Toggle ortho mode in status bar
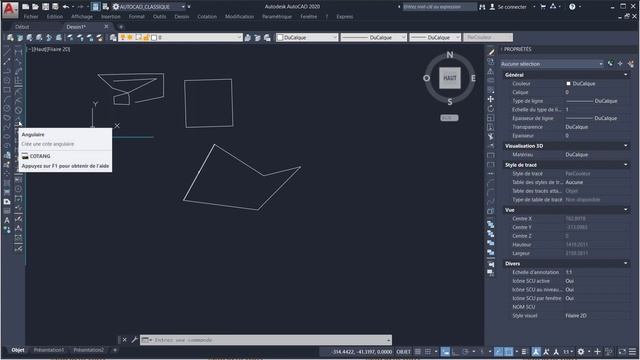This screenshot has height=360, width=640. (456, 352)
